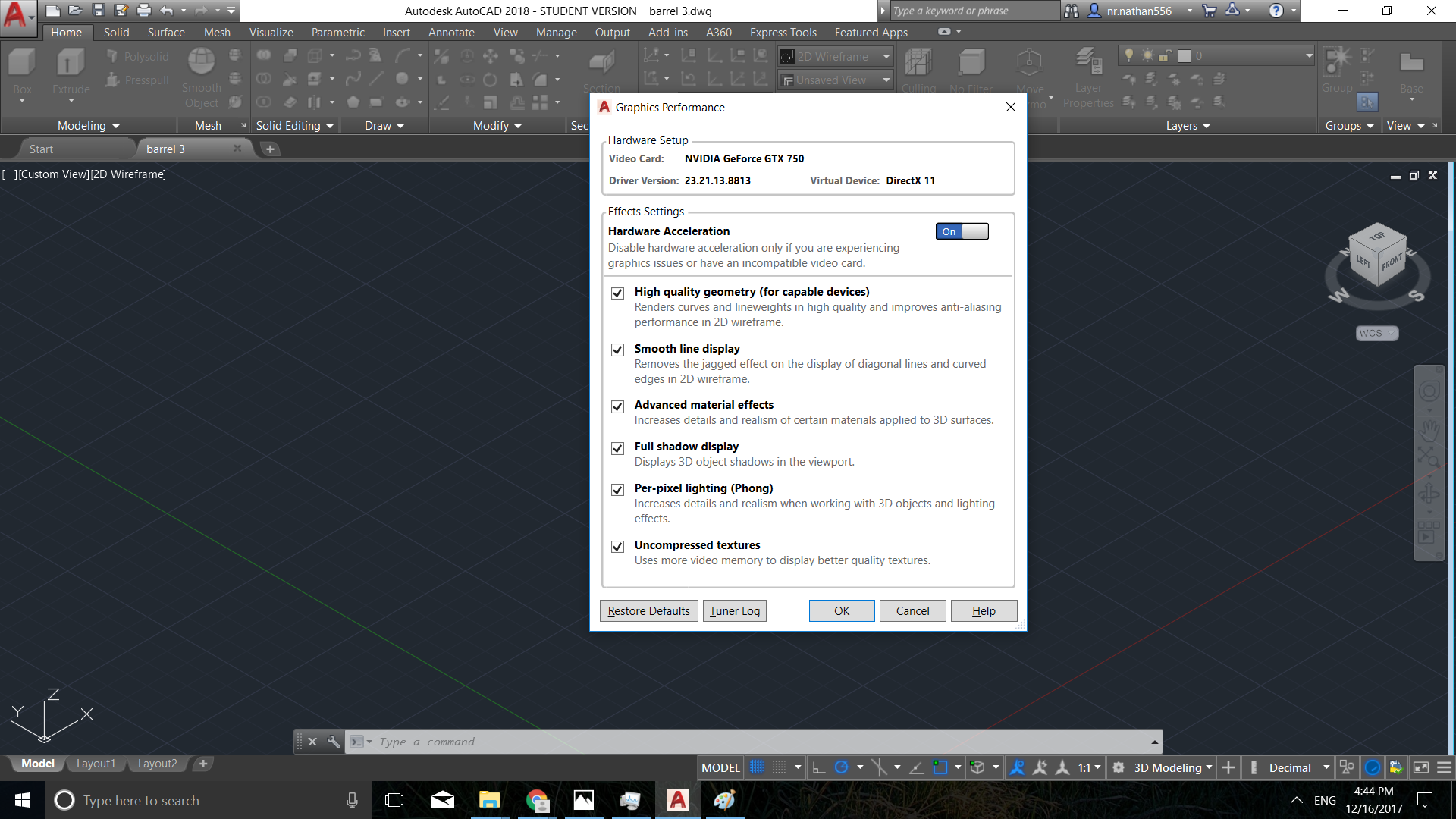Viewport: 1456px width, 819px height.
Task: Uncheck Smooth line display
Action: click(x=617, y=350)
